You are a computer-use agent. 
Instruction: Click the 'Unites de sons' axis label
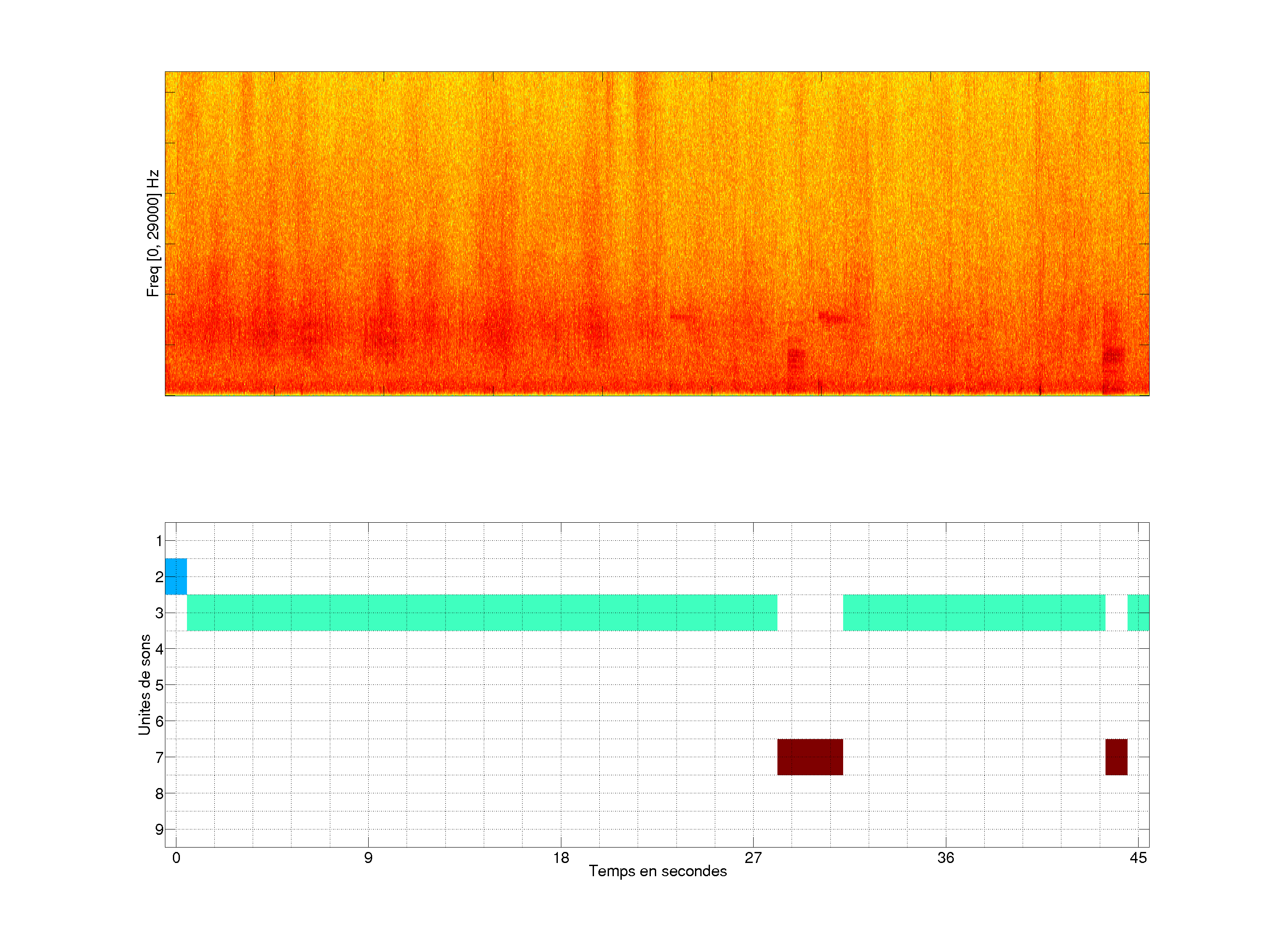[145, 684]
